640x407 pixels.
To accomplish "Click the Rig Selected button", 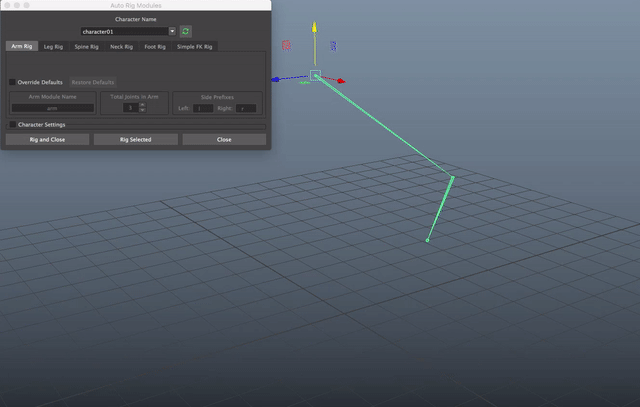I will tap(136, 140).
